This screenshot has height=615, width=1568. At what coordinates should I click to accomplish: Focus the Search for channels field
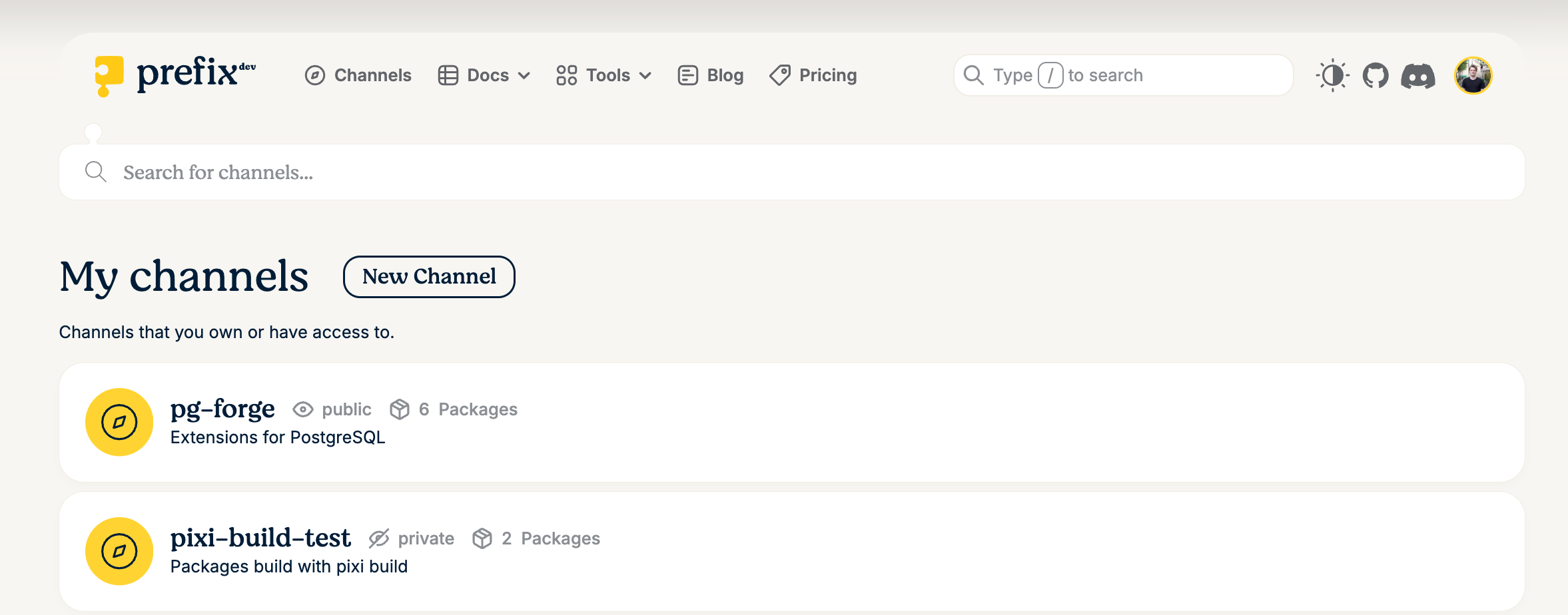(799, 172)
